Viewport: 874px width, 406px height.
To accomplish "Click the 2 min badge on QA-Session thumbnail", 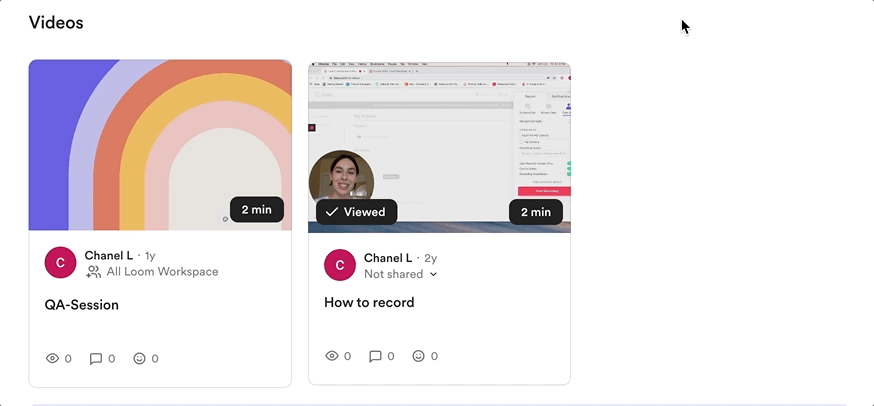I will (x=257, y=210).
